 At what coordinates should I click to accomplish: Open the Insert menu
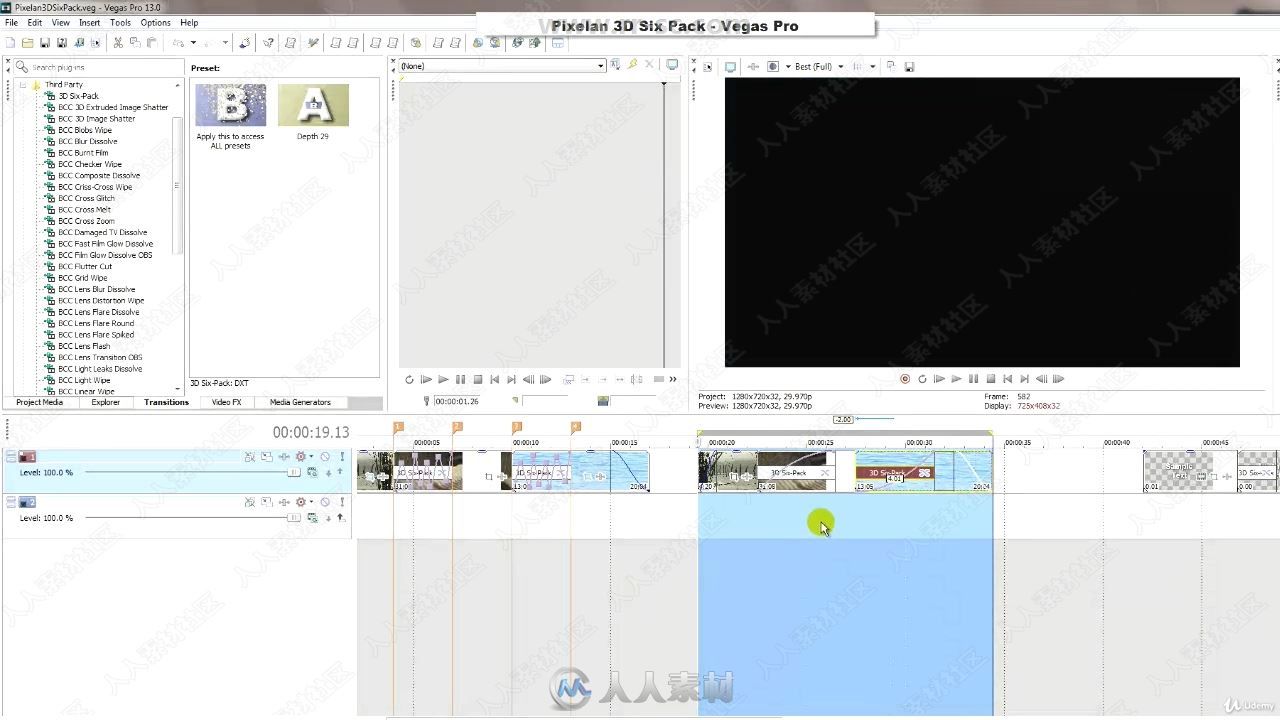pyautogui.click(x=89, y=22)
